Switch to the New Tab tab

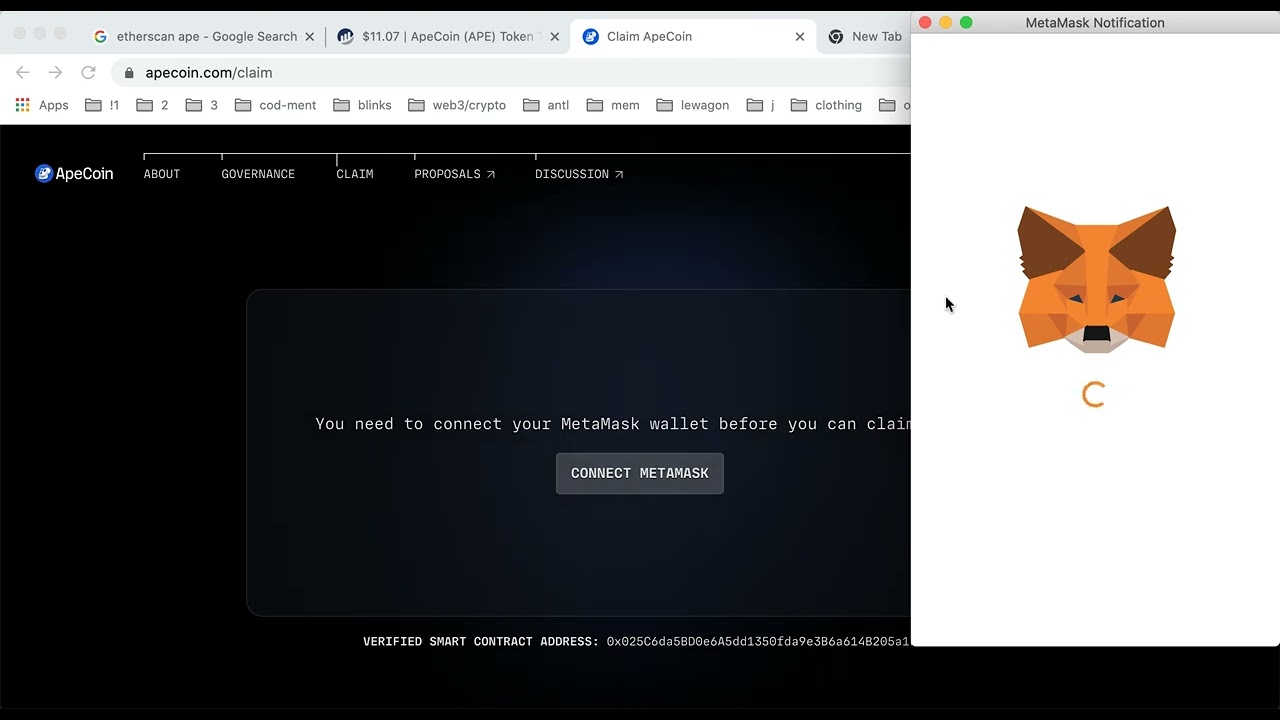pos(866,36)
